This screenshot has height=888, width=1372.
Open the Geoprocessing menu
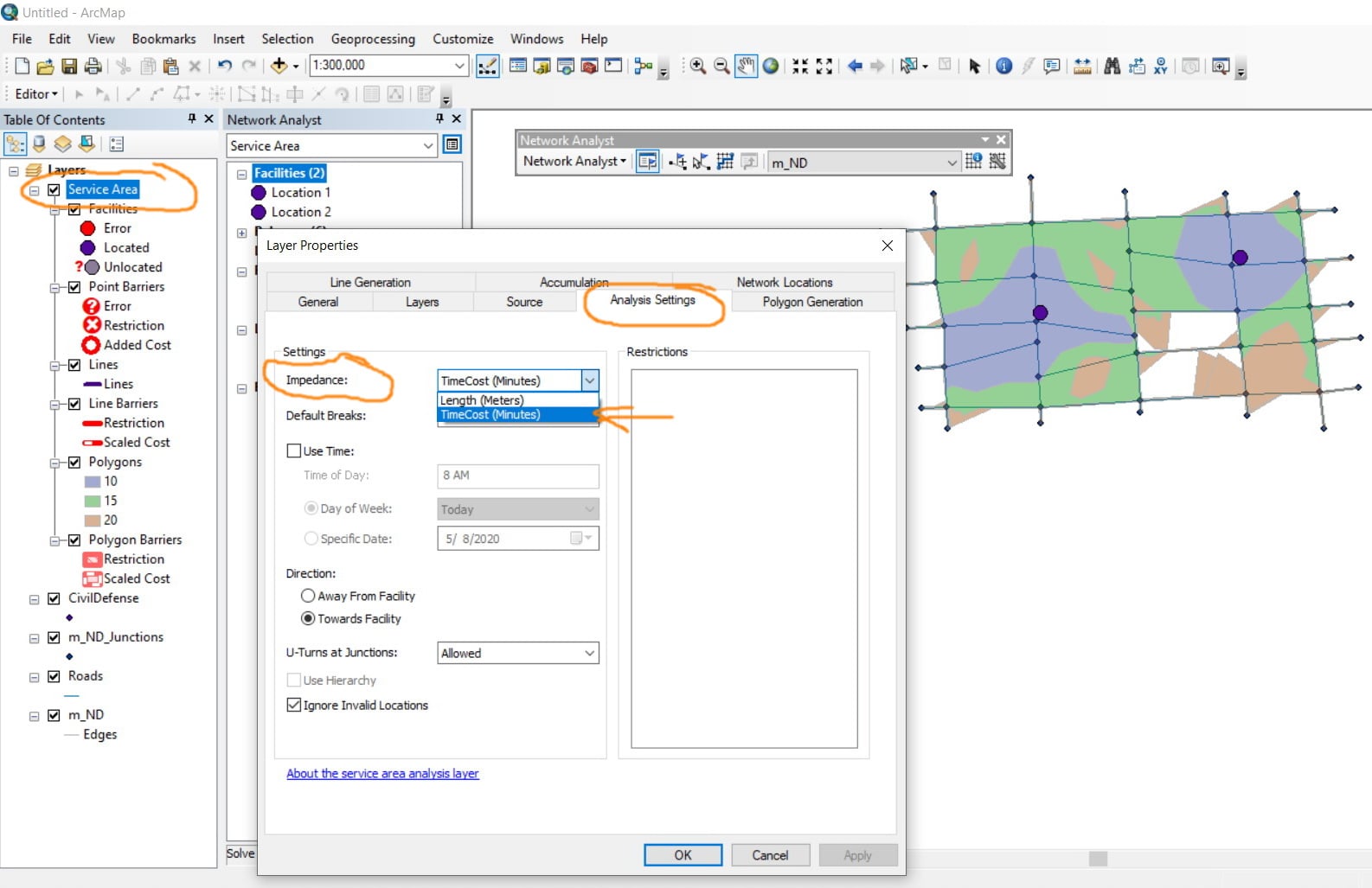tap(373, 39)
